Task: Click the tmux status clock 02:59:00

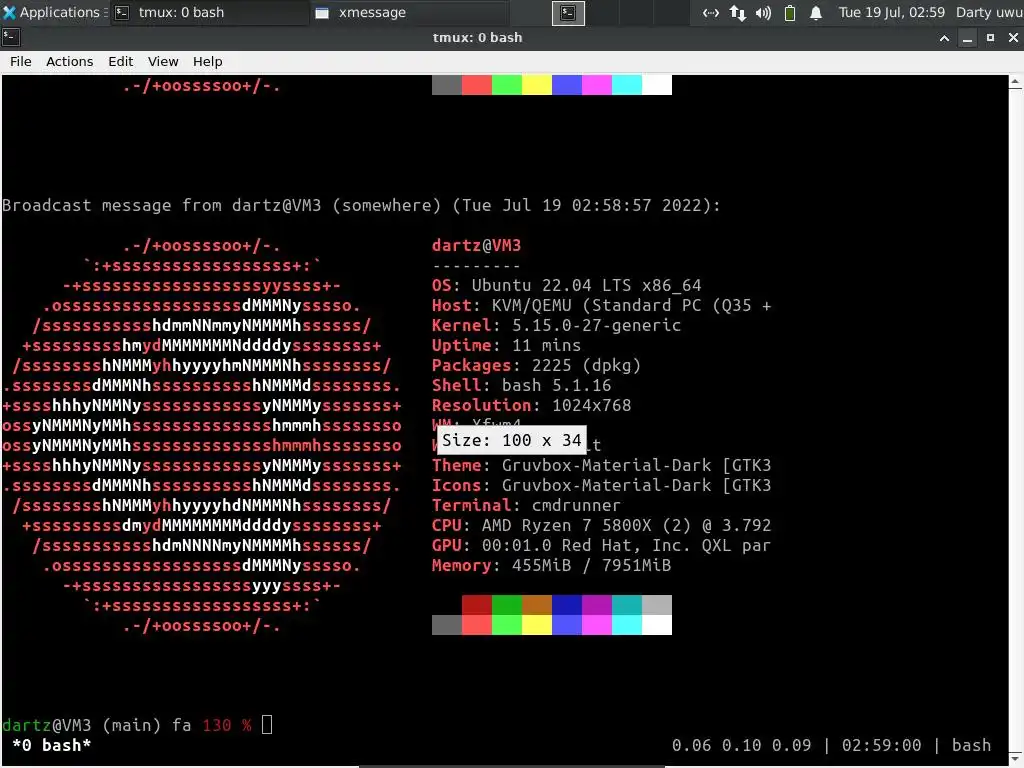Action: [882, 745]
